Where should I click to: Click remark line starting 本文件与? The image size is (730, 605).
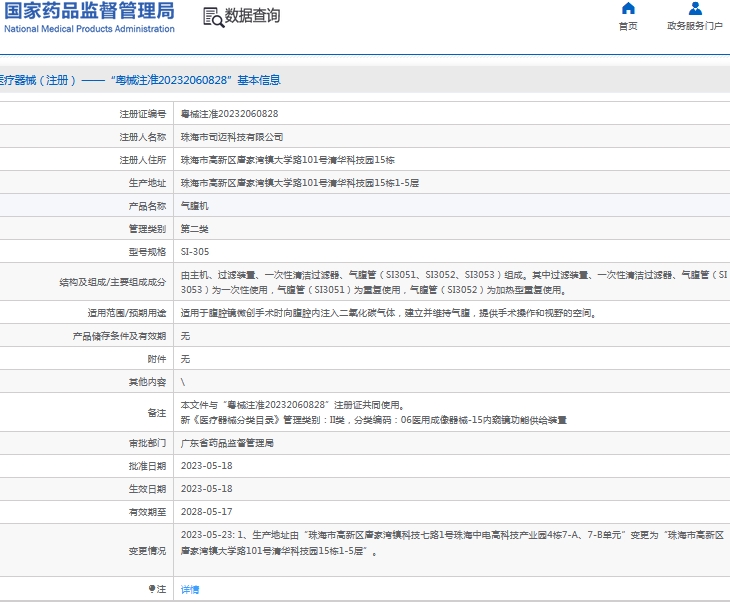click(292, 405)
